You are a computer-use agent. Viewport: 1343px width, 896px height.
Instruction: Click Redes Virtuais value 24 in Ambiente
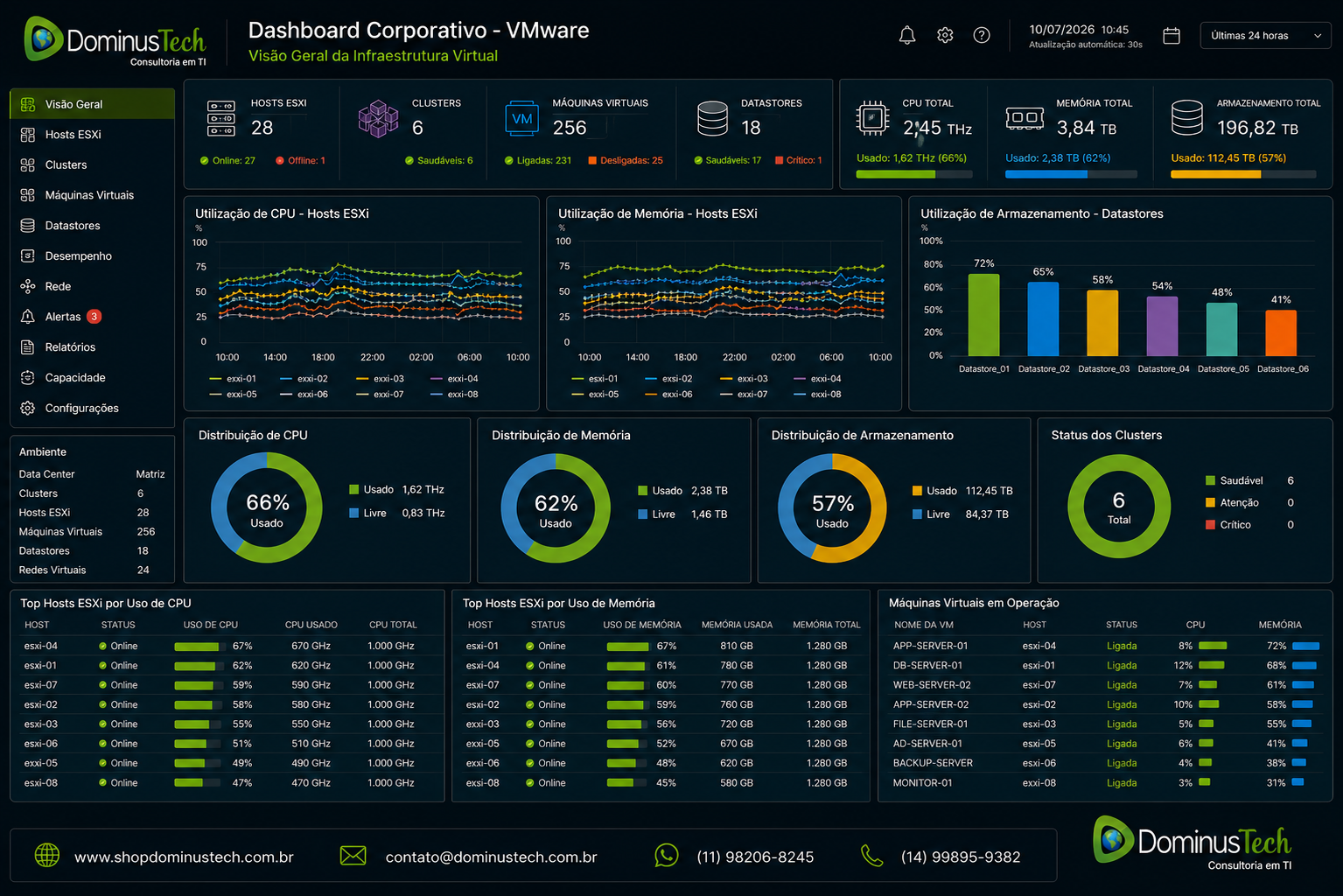pyautogui.click(x=143, y=570)
